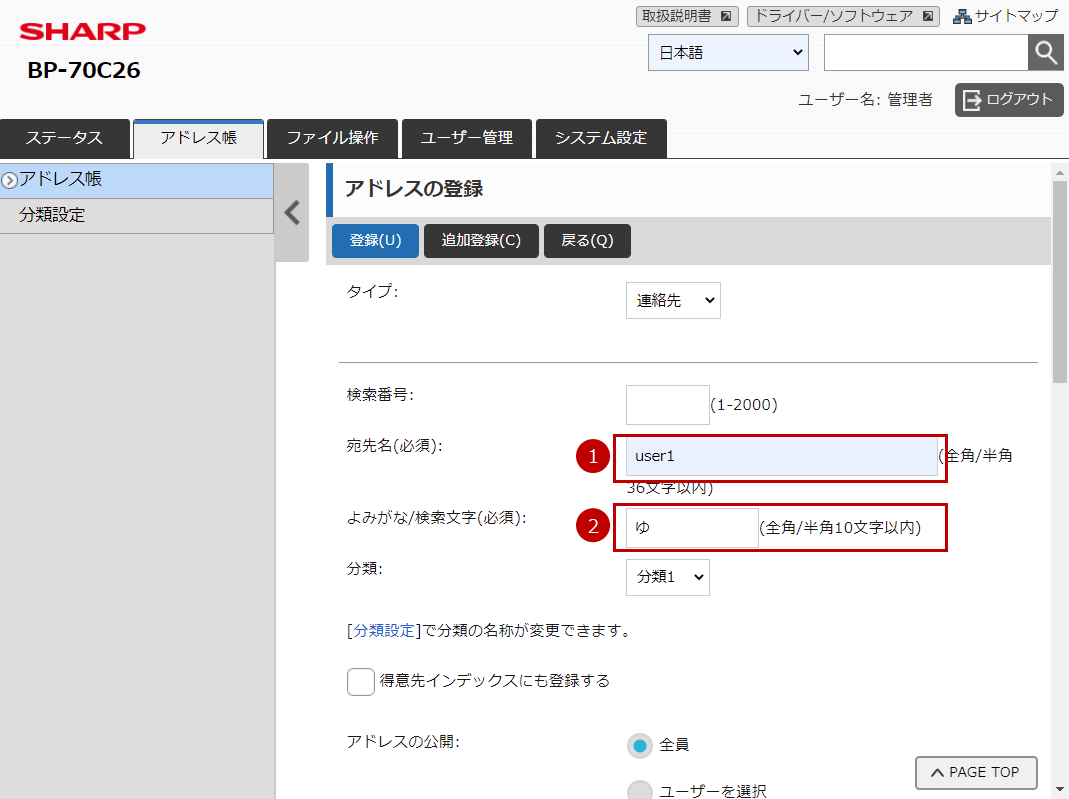This screenshot has width=1069, height=799.
Task: Open the タイプ dropdown showing 連絡先
Action: tap(673, 301)
